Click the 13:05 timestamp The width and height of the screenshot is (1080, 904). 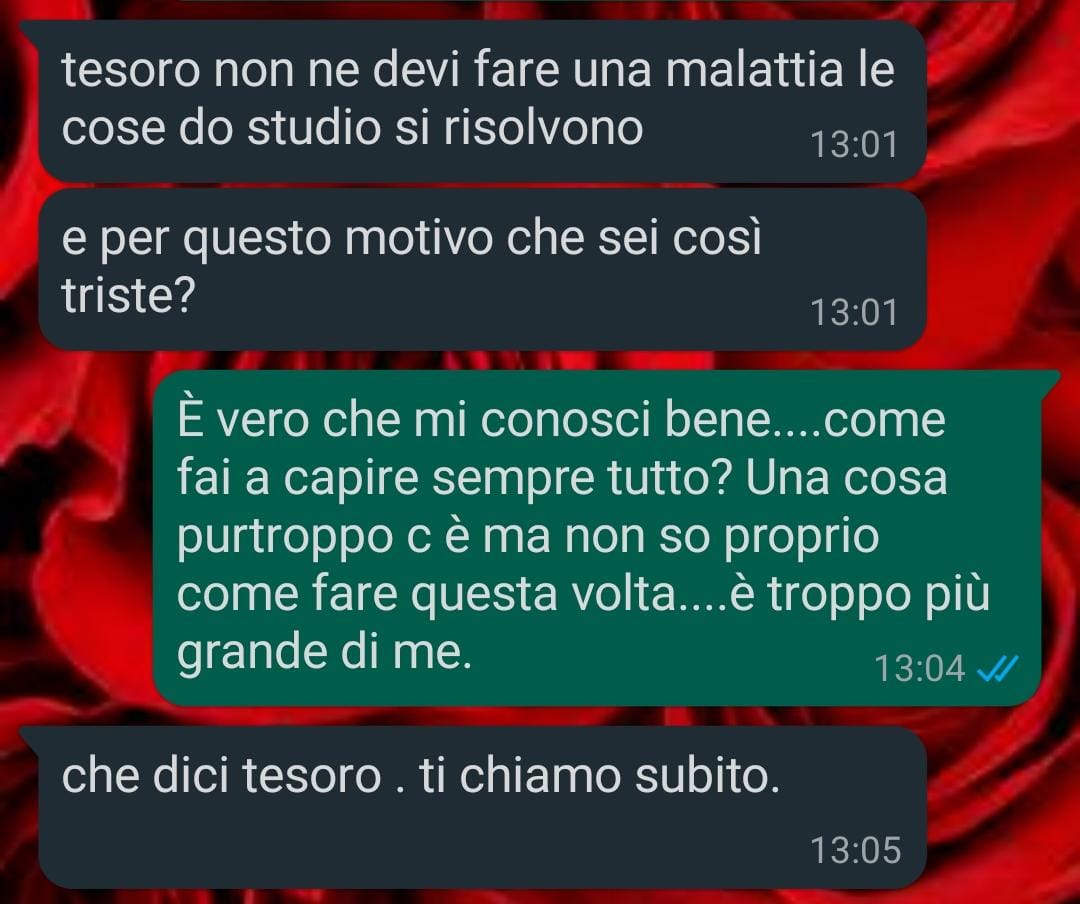click(855, 850)
